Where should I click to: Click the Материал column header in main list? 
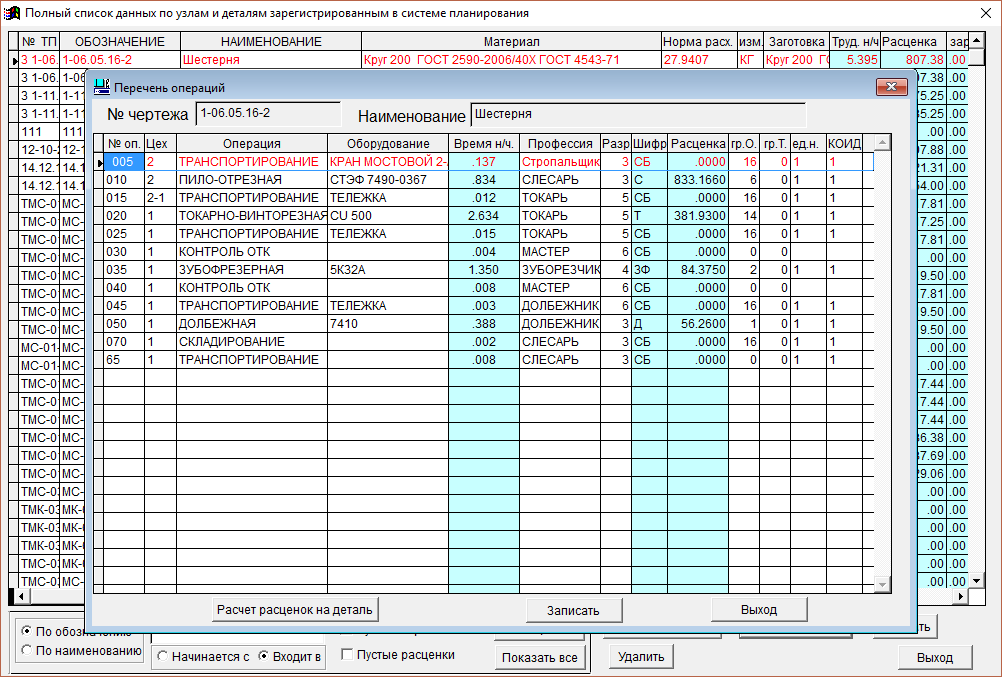click(511, 42)
